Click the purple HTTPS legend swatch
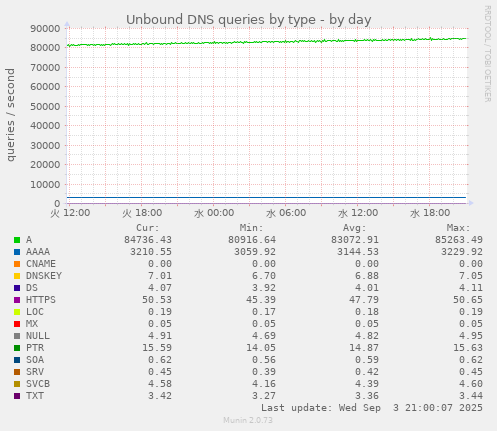The width and height of the screenshot is (497, 431). tap(17, 300)
